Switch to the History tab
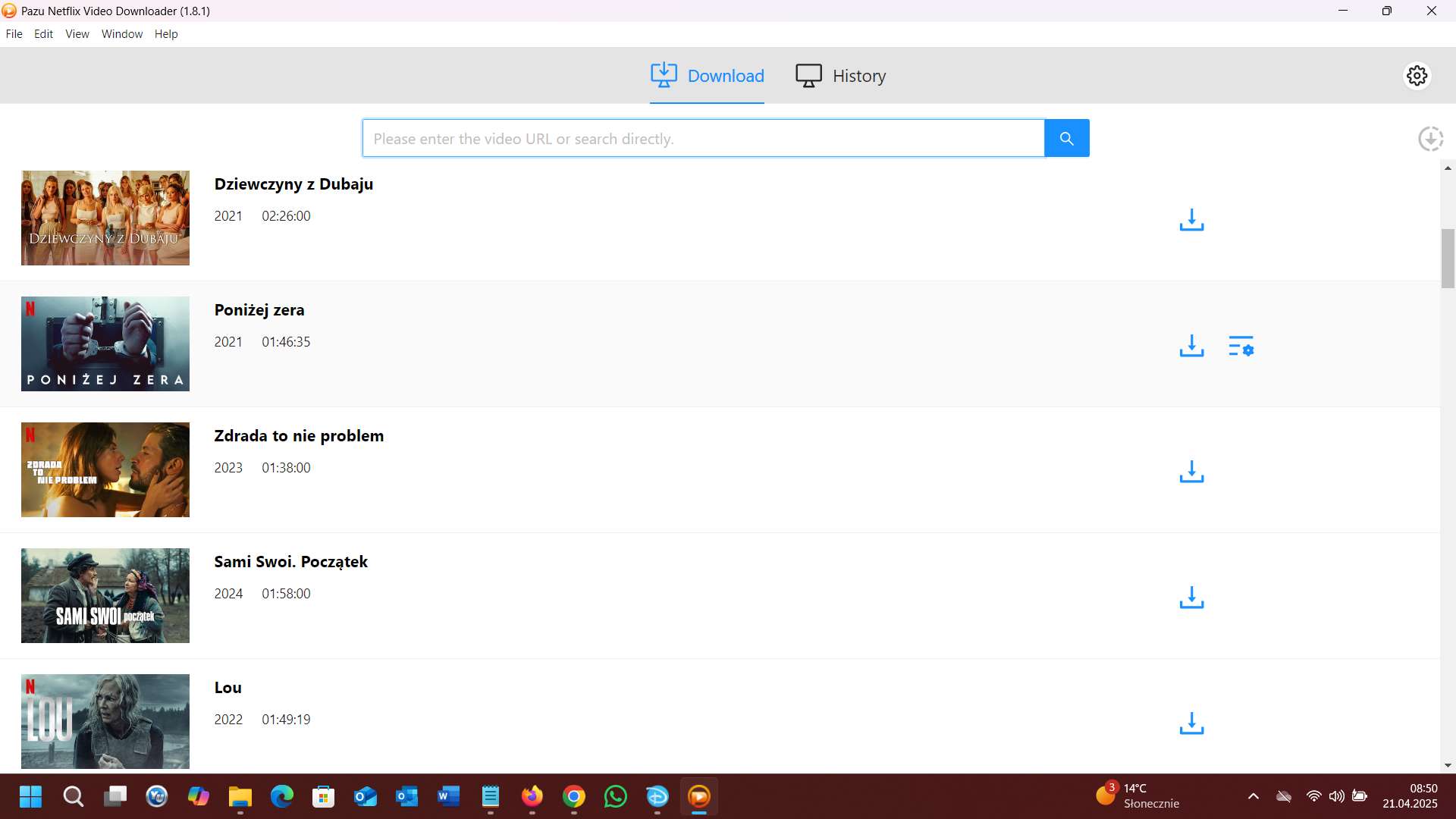1456x819 pixels. 840,76
